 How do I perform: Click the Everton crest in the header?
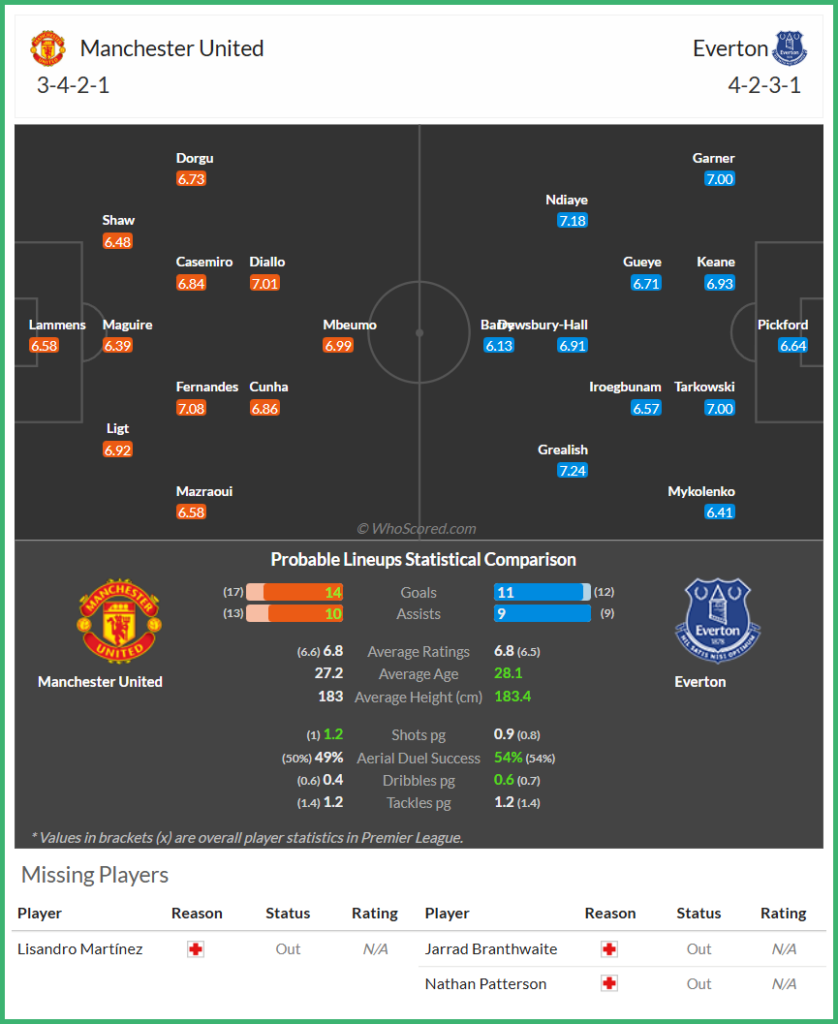pyautogui.click(x=788, y=47)
